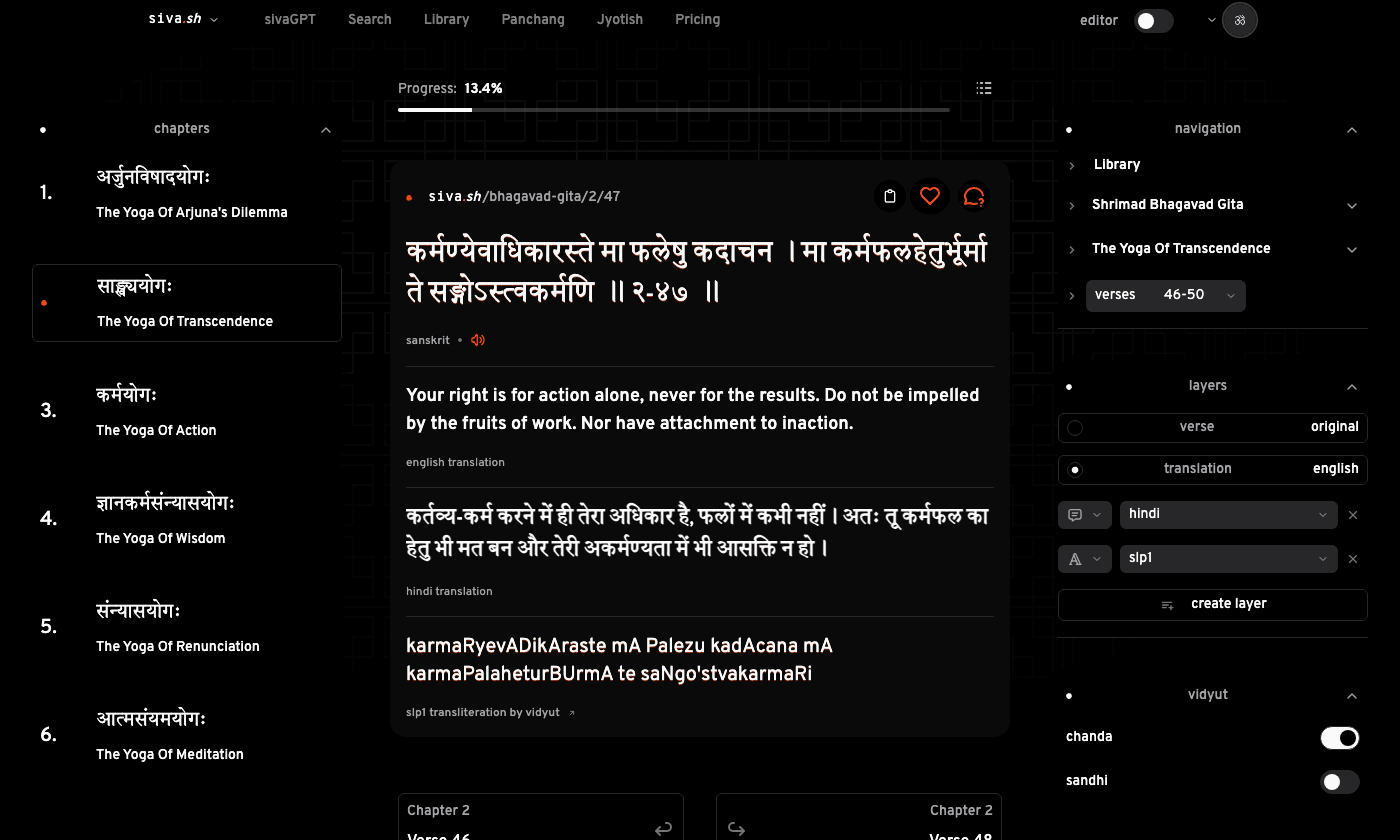Open the verses 46-50 dropdown
Viewport: 1400px width, 840px height.
[1166, 296]
